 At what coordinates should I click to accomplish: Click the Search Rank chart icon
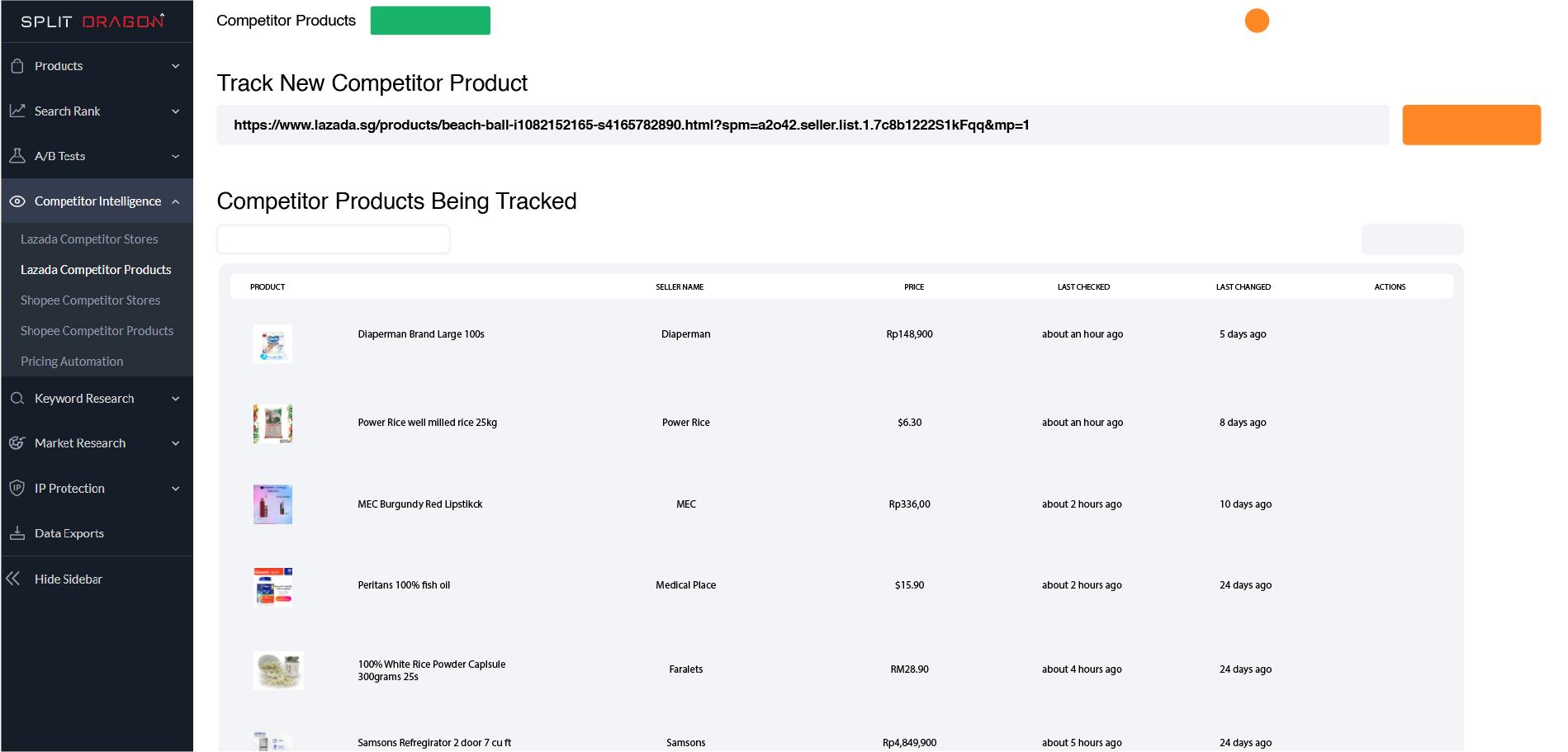[x=17, y=111]
